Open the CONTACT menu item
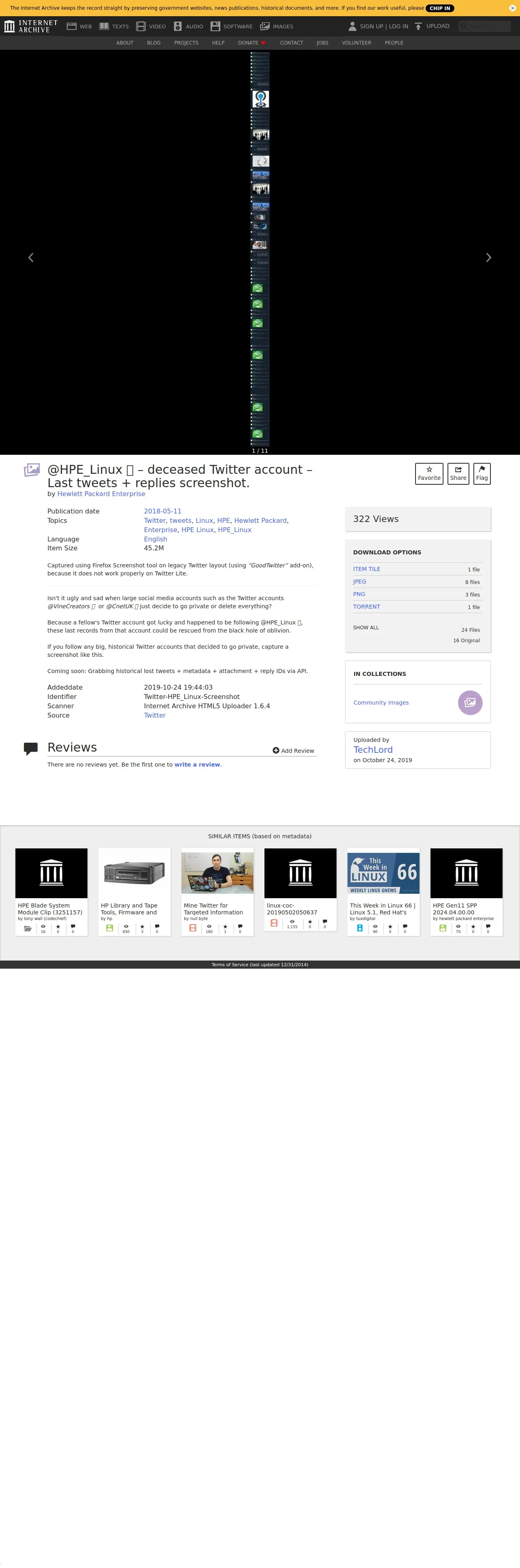Screen dimensions: 520x1568 tap(291, 43)
